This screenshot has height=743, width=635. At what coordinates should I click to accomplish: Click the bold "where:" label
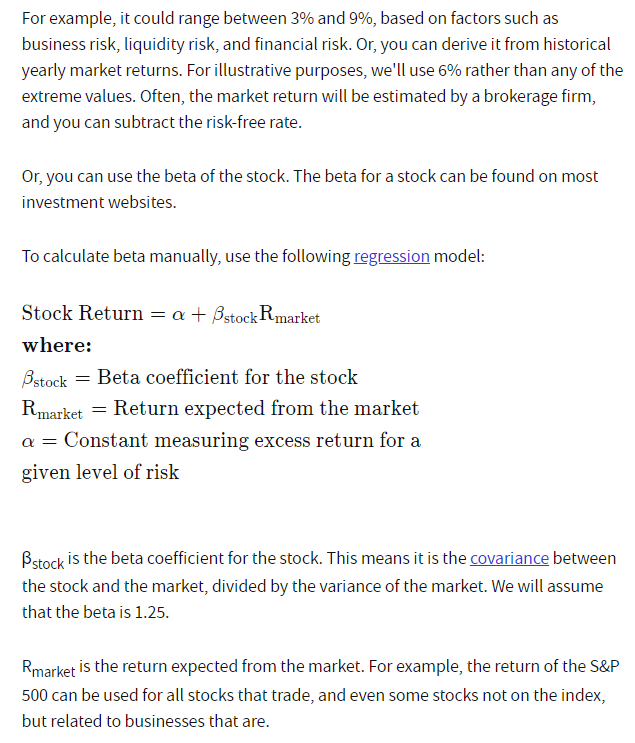pyautogui.click(x=57, y=346)
